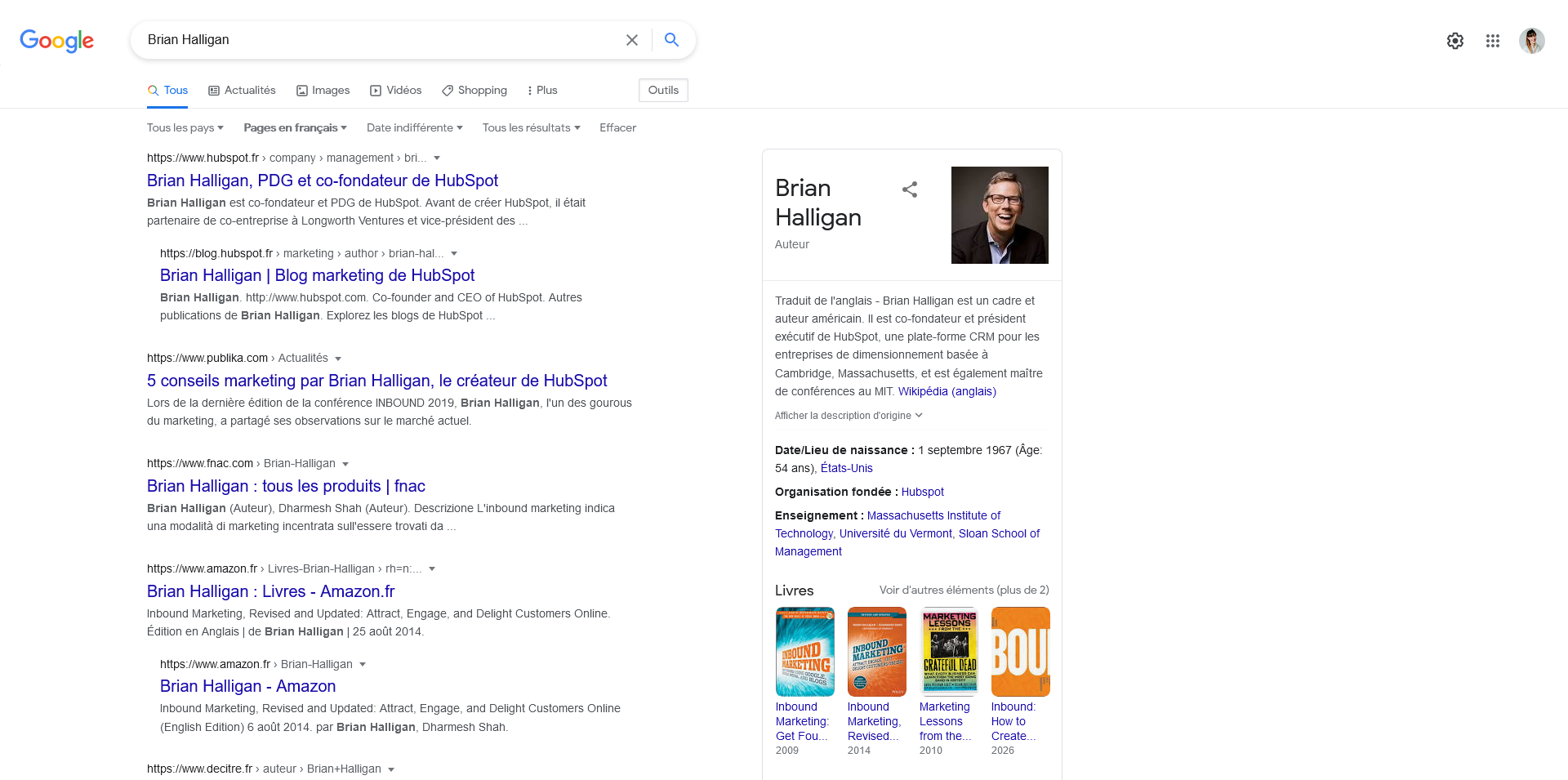Click Effacer to clear filters
The width and height of the screenshot is (1568, 780).
617,128
